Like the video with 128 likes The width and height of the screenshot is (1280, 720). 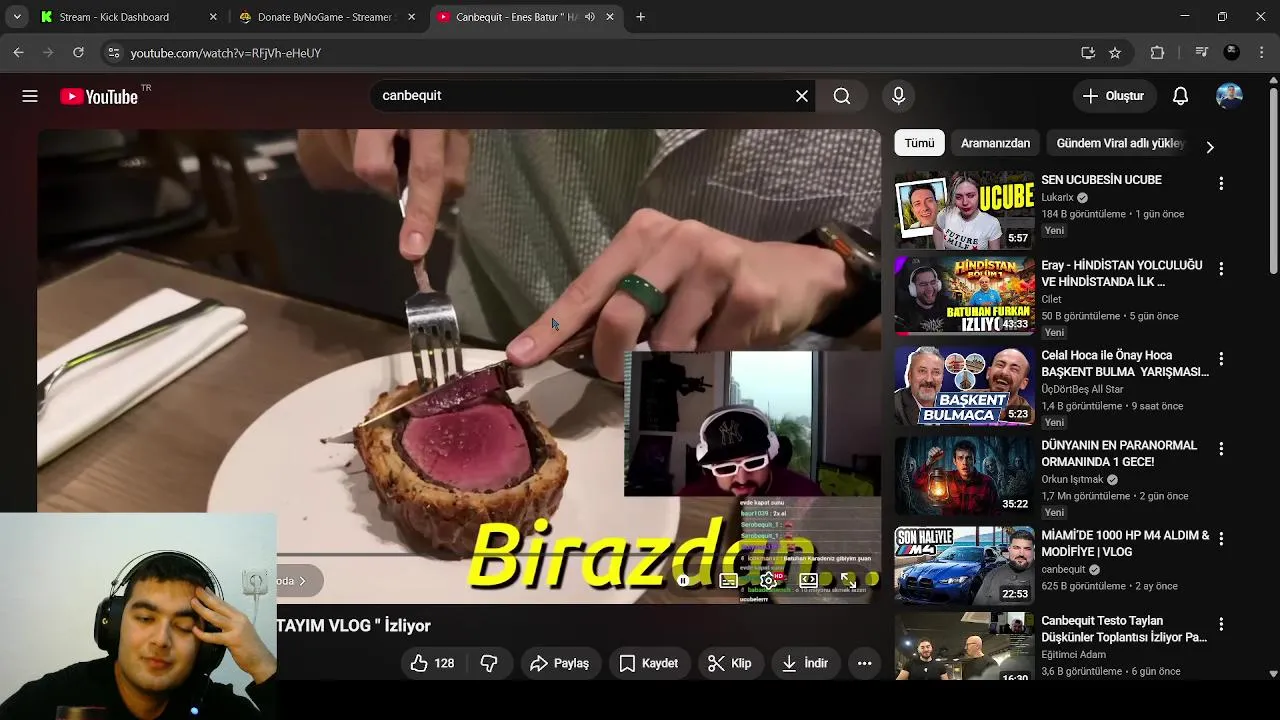[432, 663]
